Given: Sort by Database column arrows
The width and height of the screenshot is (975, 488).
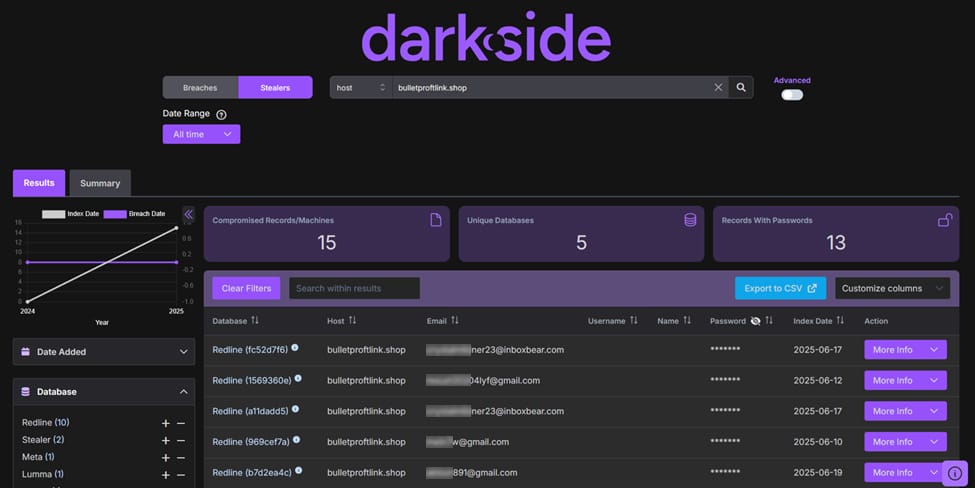Looking at the screenshot, I should (255, 321).
